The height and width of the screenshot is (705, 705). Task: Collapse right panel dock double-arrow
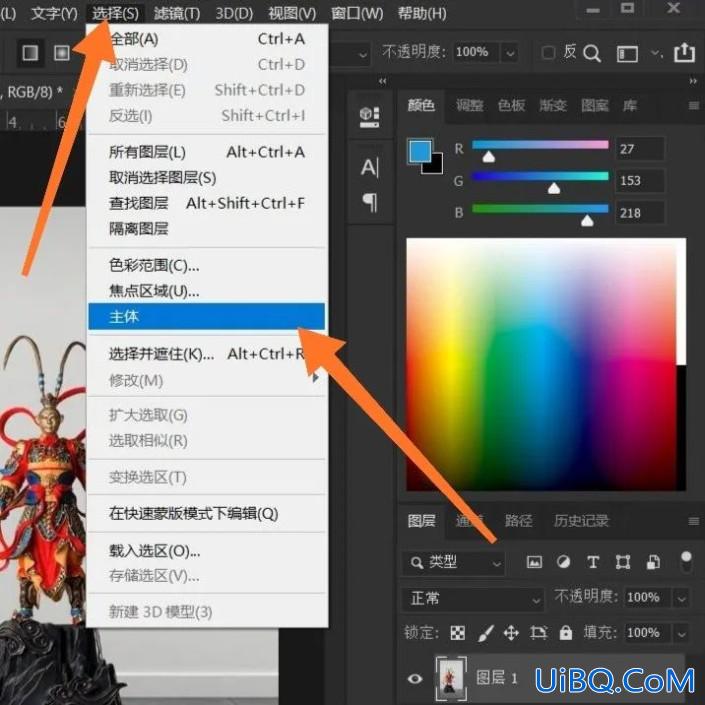[693, 81]
